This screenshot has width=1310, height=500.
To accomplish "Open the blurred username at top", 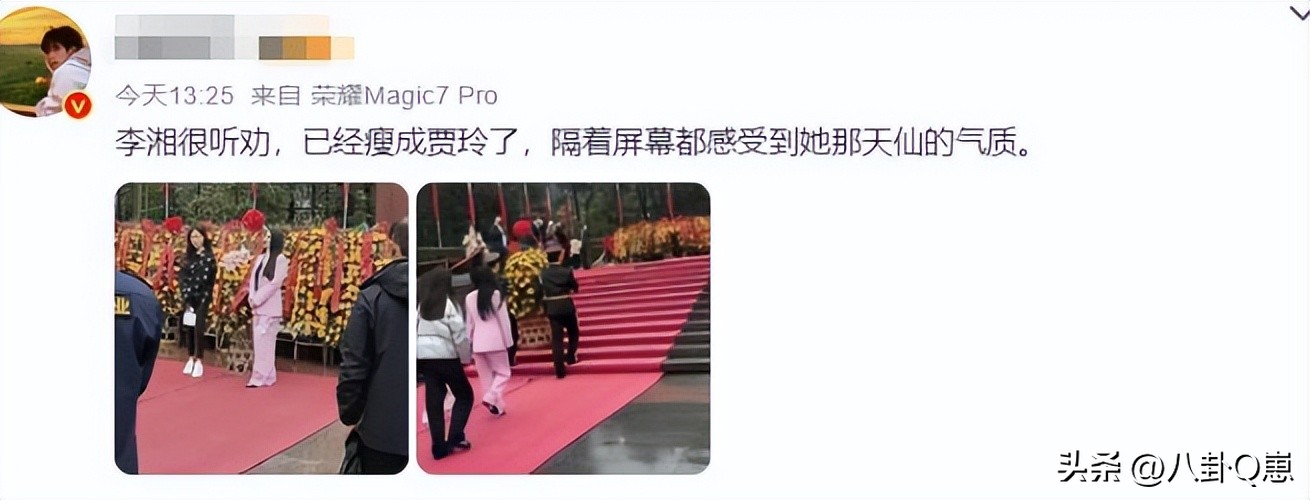I will coord(222,24).
